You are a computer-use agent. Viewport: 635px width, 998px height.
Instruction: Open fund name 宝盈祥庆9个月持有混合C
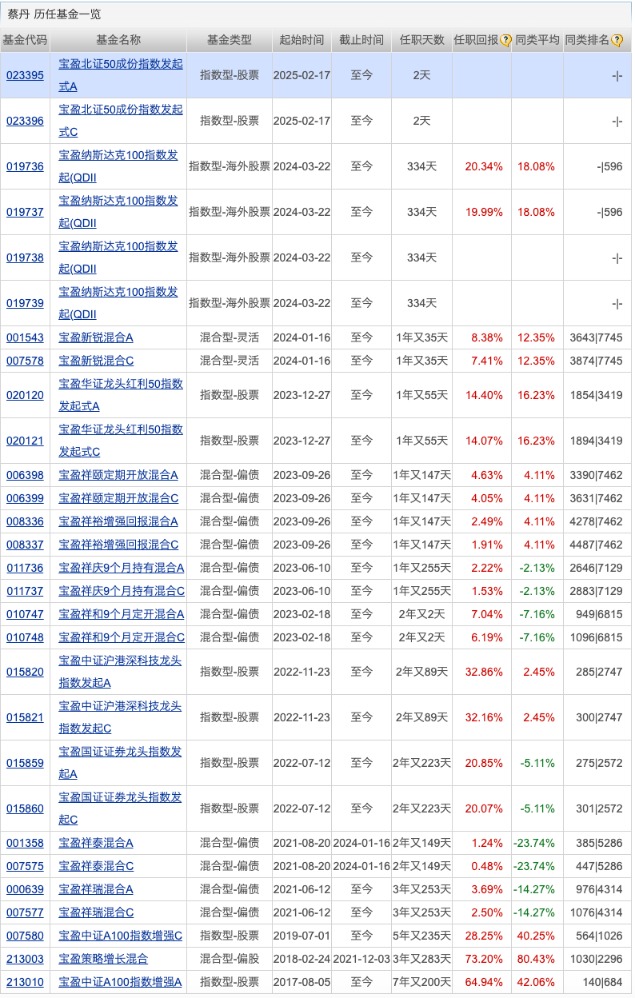[x=122, y=591]
